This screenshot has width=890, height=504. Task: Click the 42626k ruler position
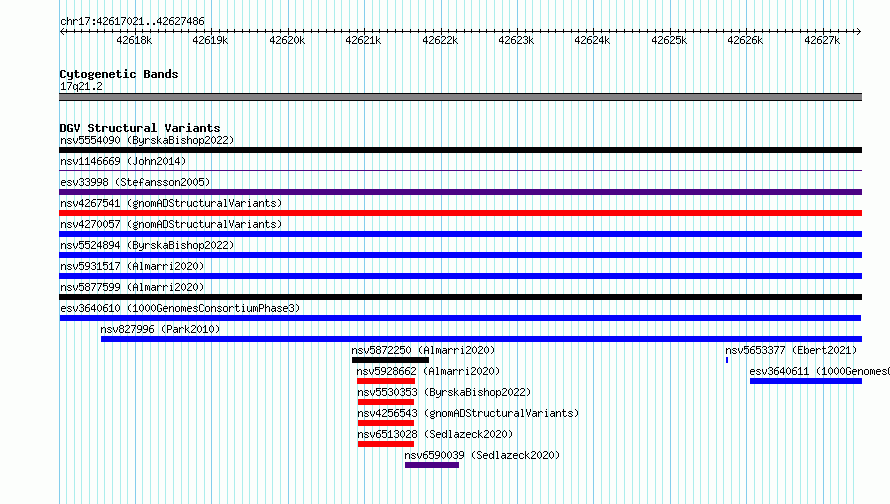(x=745, y=40)
